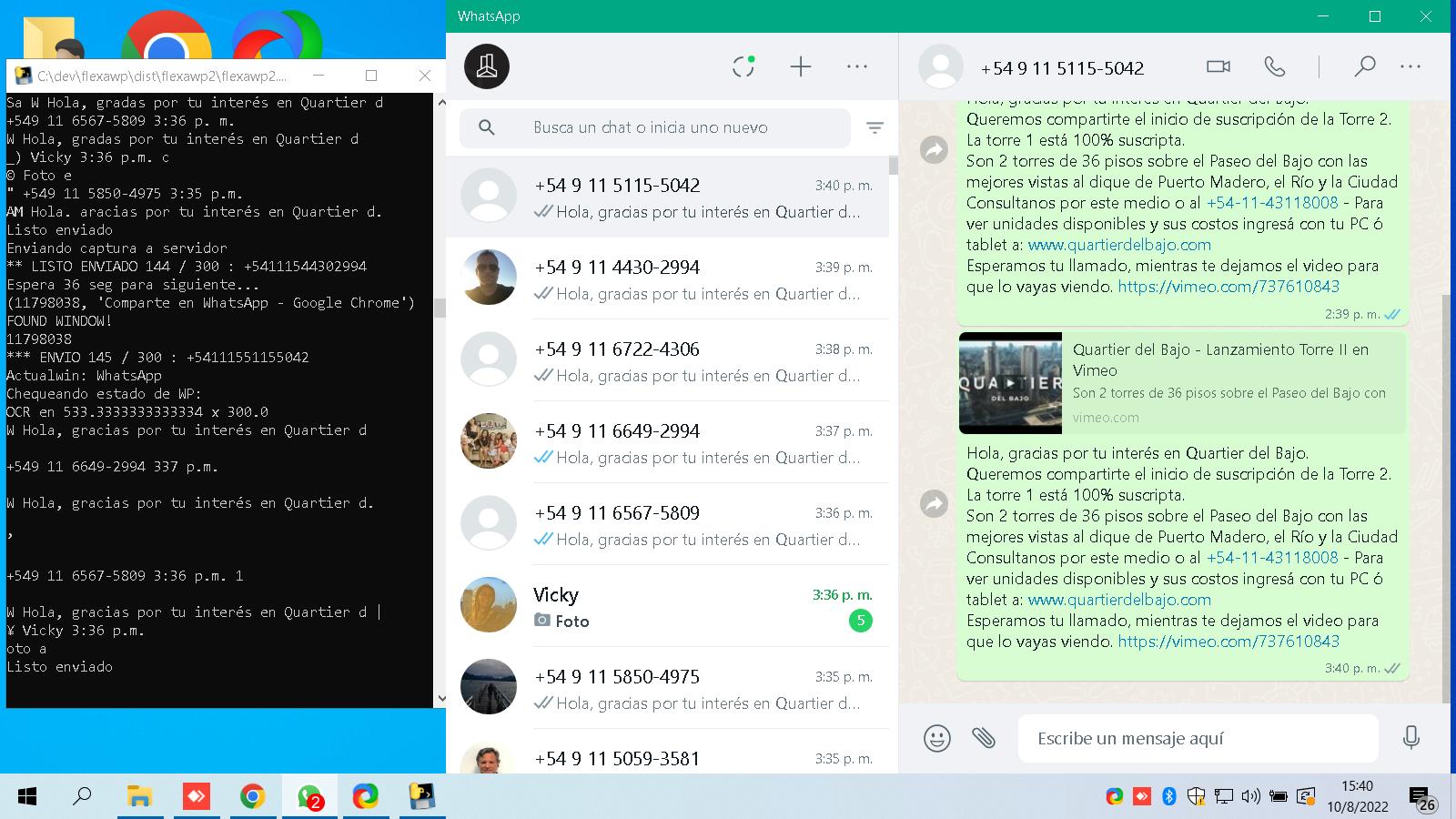Screen dimensions: 1456x819
Task: Open www.quartierdelbajo.com link in last message
Action: click(x=1119, y=600)
